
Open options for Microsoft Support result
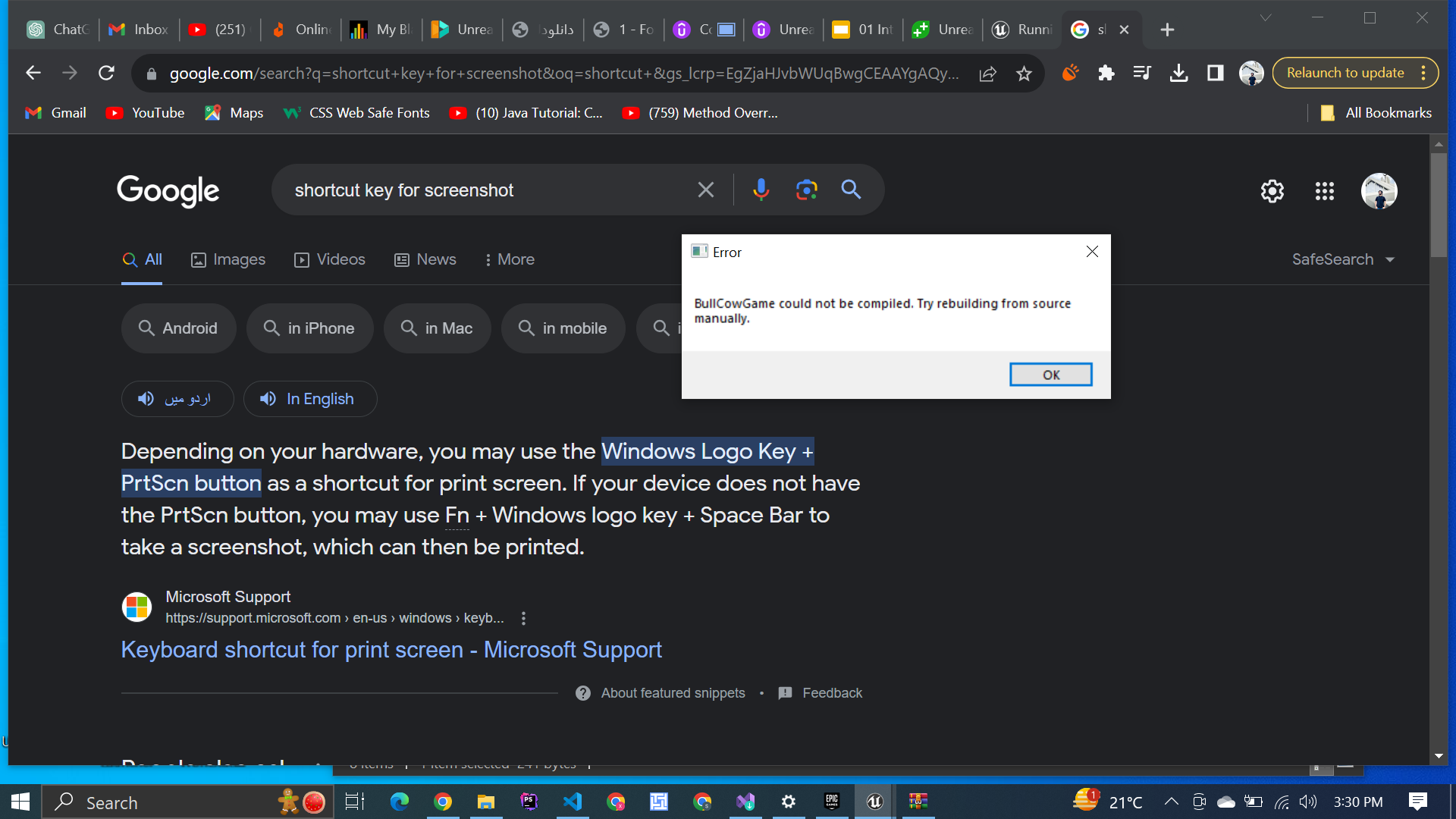523,618
